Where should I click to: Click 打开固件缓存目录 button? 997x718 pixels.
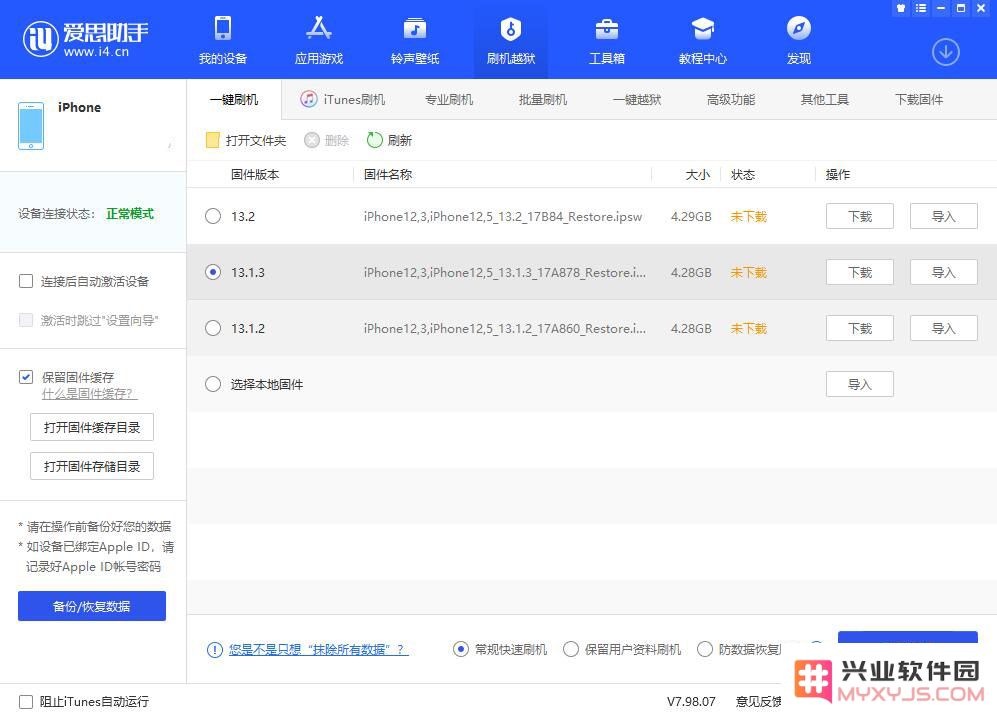[x=92, y=427]
